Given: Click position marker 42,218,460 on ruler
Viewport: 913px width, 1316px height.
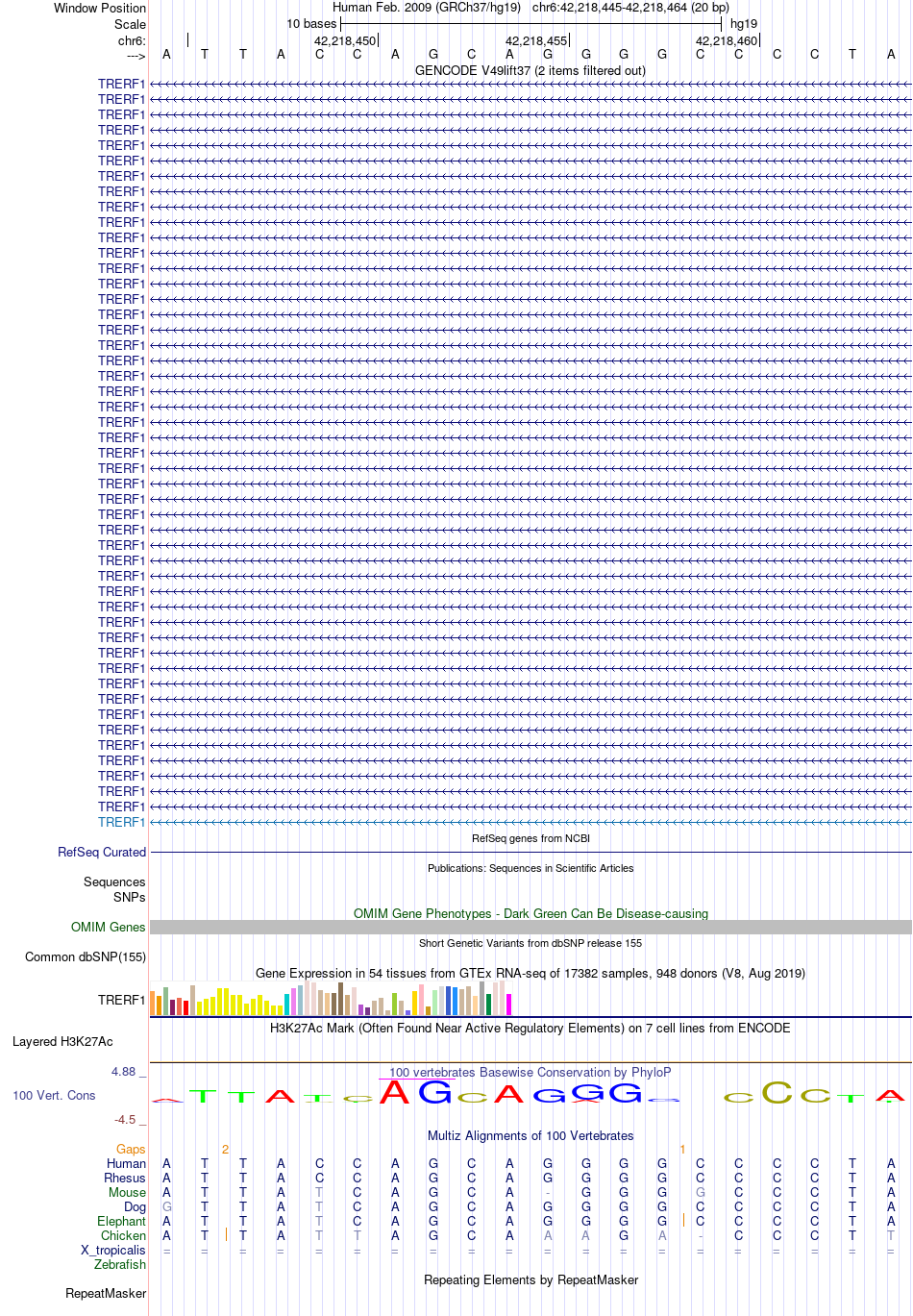Looking at the screenshot, I should point(727,41).
